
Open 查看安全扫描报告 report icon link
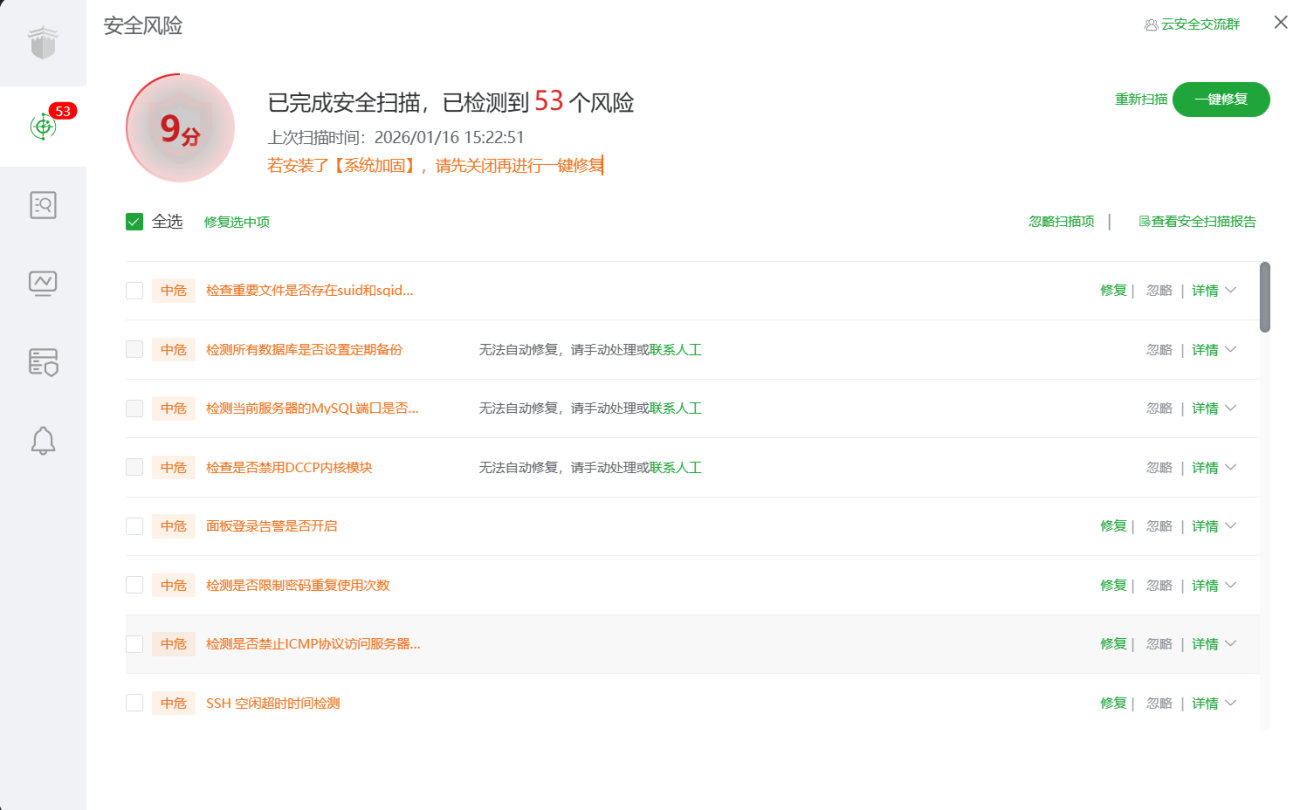[1197, 222]
